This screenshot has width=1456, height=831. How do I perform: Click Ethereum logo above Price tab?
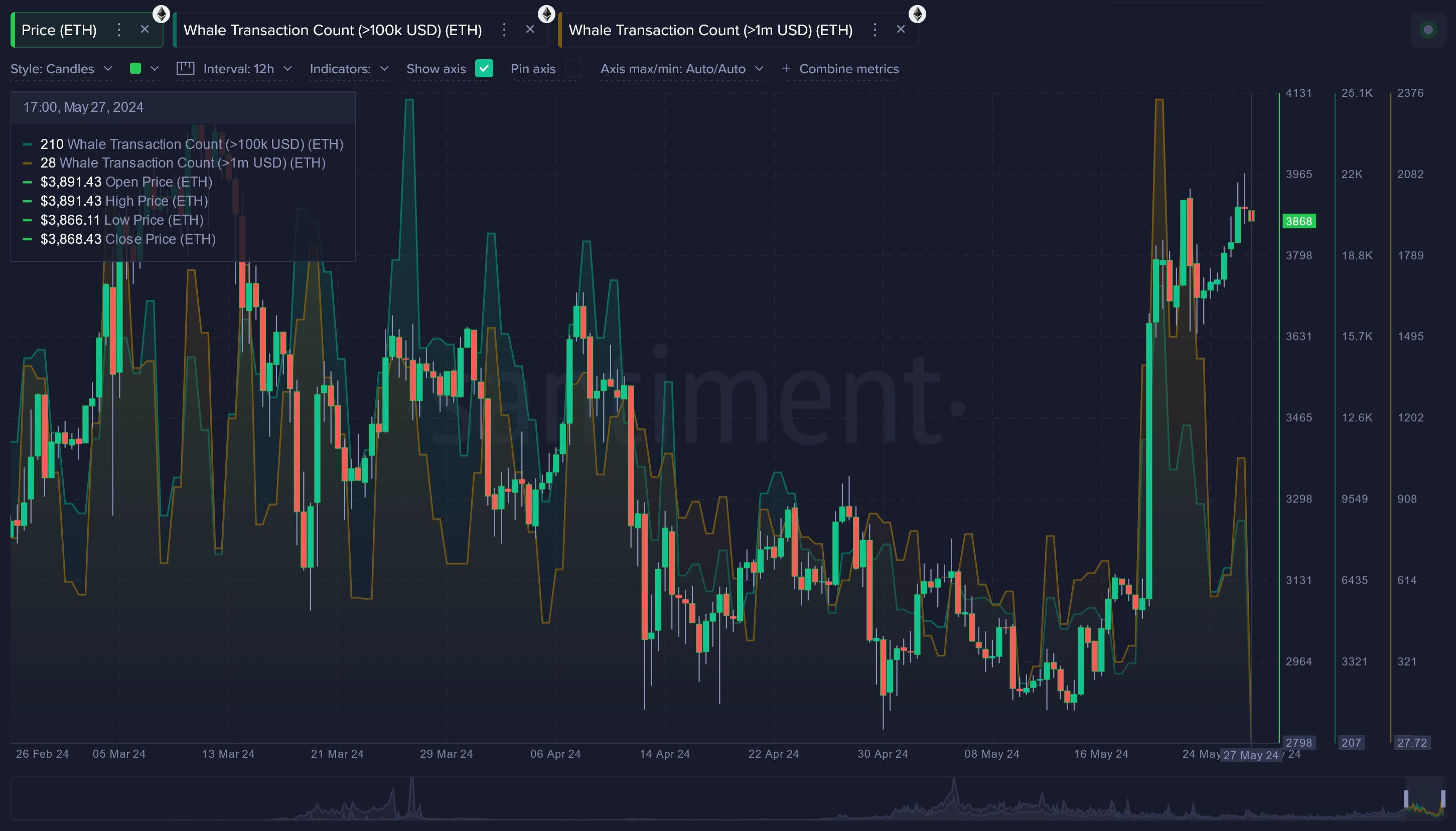[x=161, y=14]
